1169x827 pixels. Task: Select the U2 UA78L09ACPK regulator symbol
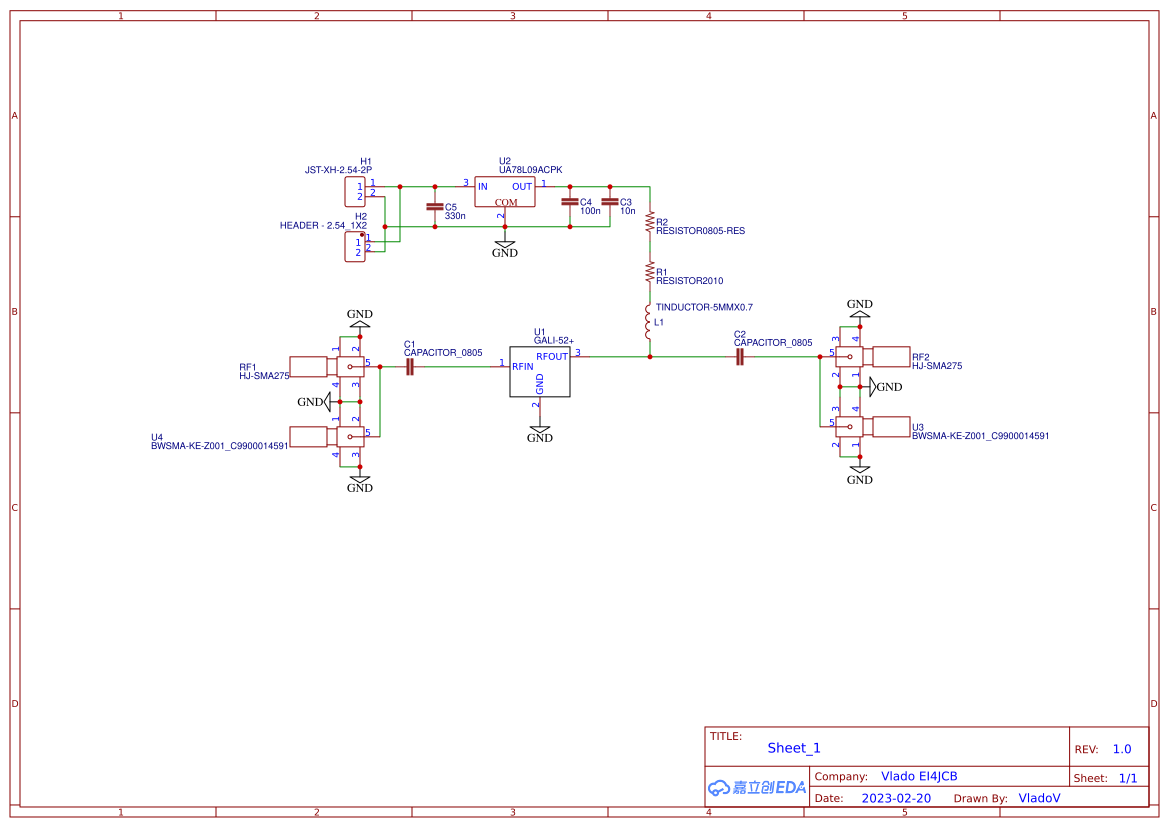[x=505, y=192]
